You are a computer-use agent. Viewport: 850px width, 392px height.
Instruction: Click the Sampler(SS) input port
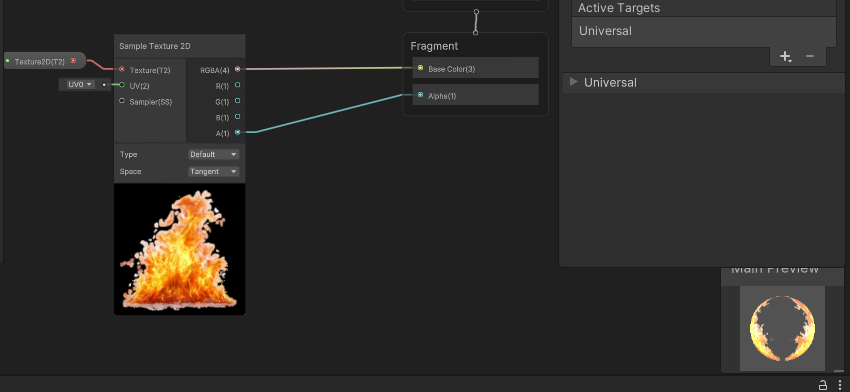click(121, 101)
